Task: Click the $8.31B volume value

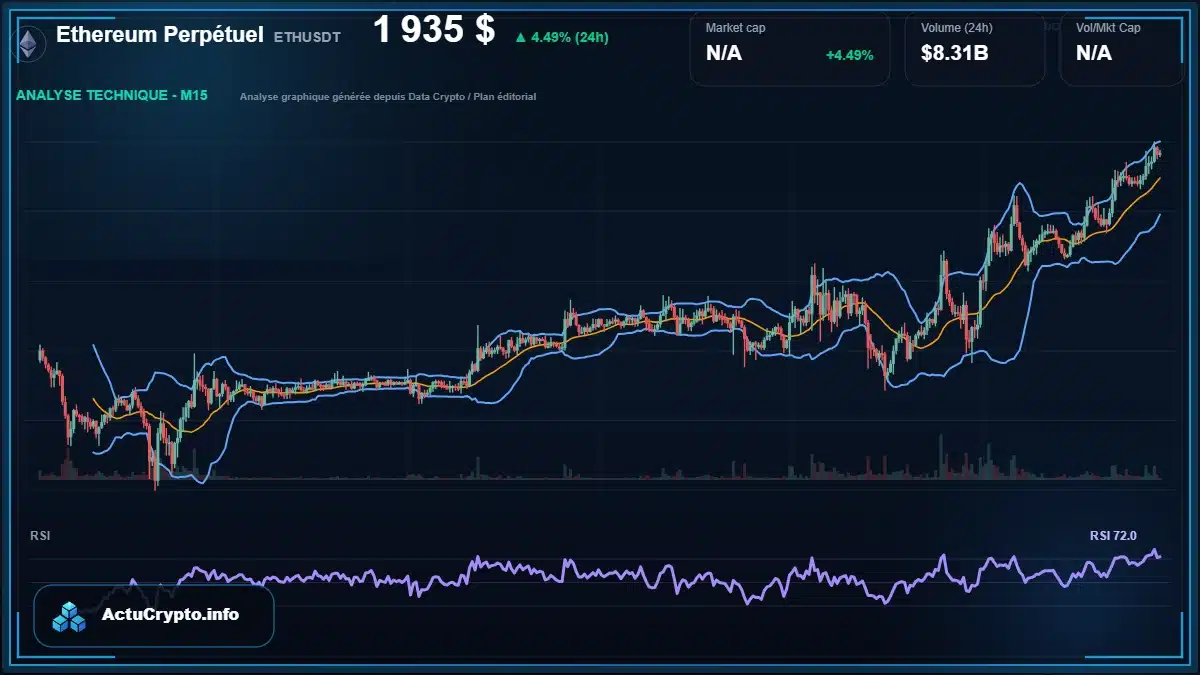Action: pyautogui.click(x=954, y=53)
